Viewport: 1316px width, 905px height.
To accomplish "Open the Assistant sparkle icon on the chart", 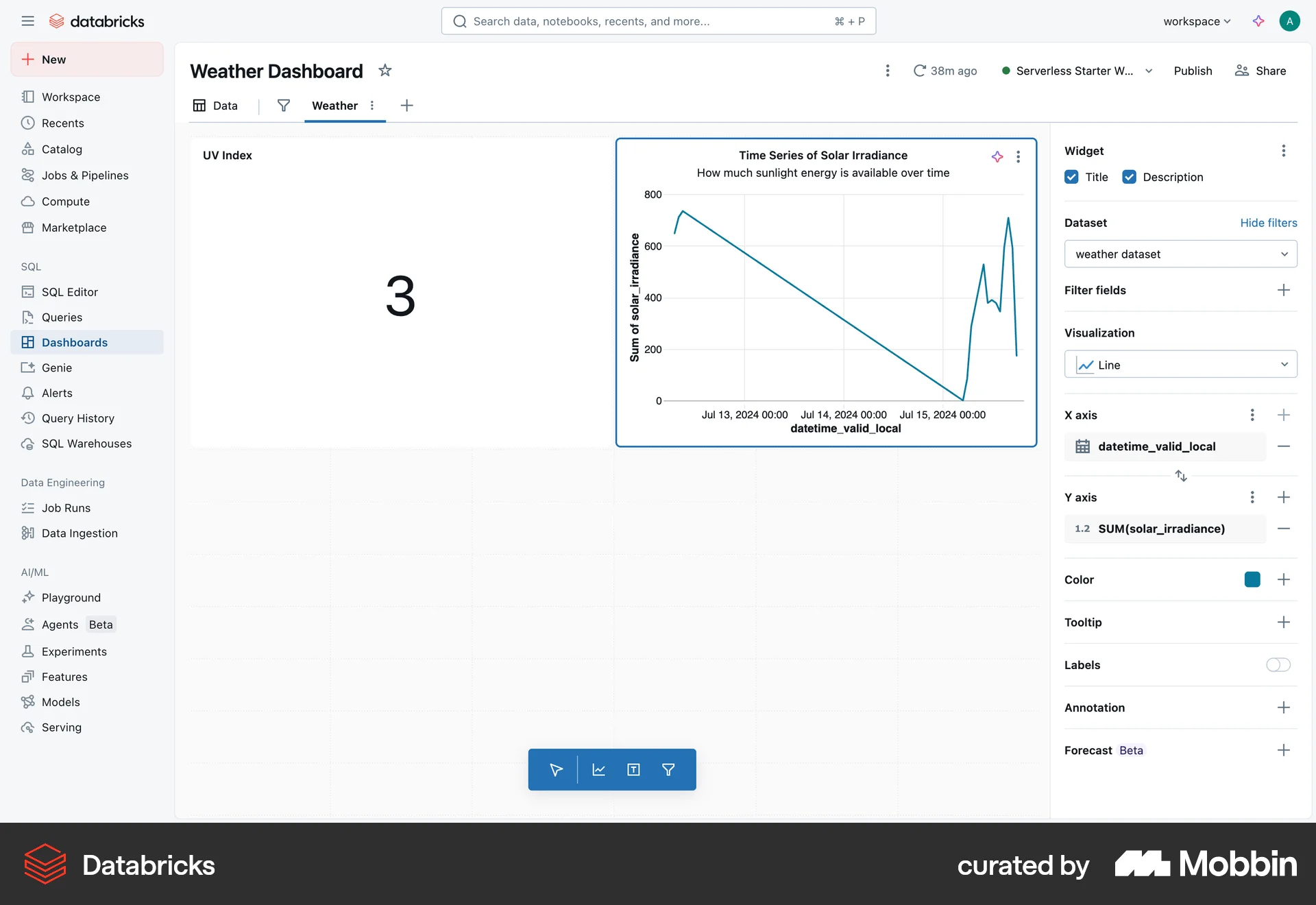I will coord(997,156).
